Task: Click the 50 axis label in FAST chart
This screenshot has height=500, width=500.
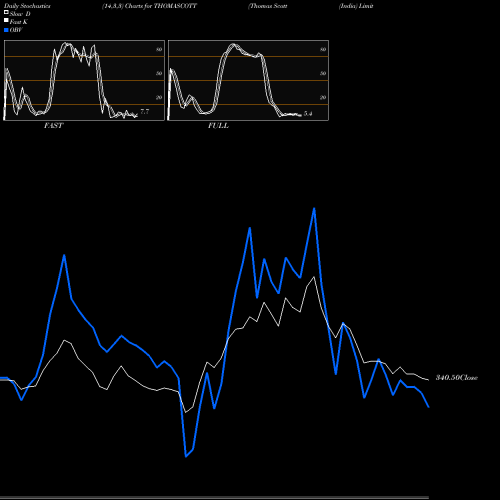Action: click(x=159, y=73)
